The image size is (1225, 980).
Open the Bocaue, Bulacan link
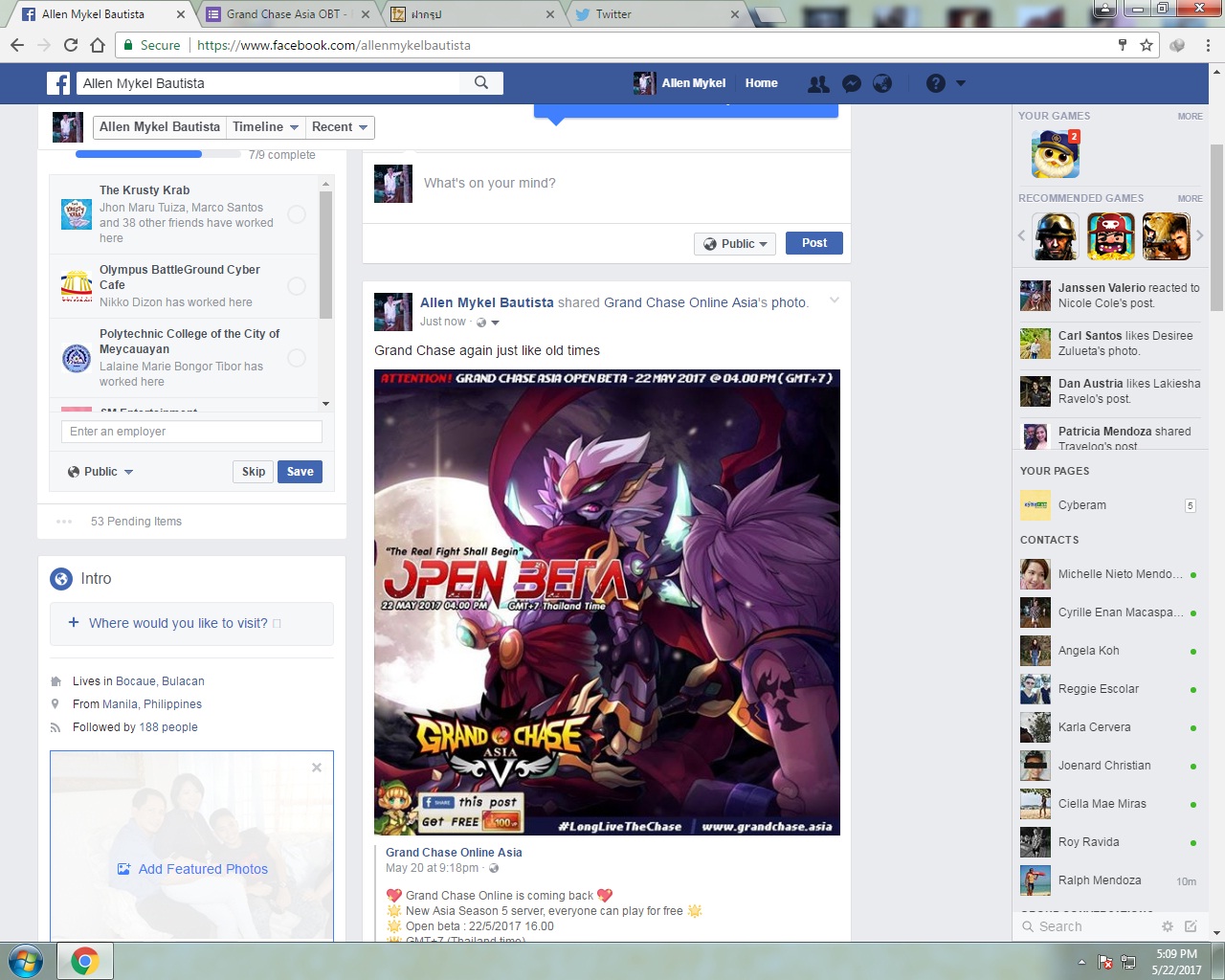pos(160,681)
